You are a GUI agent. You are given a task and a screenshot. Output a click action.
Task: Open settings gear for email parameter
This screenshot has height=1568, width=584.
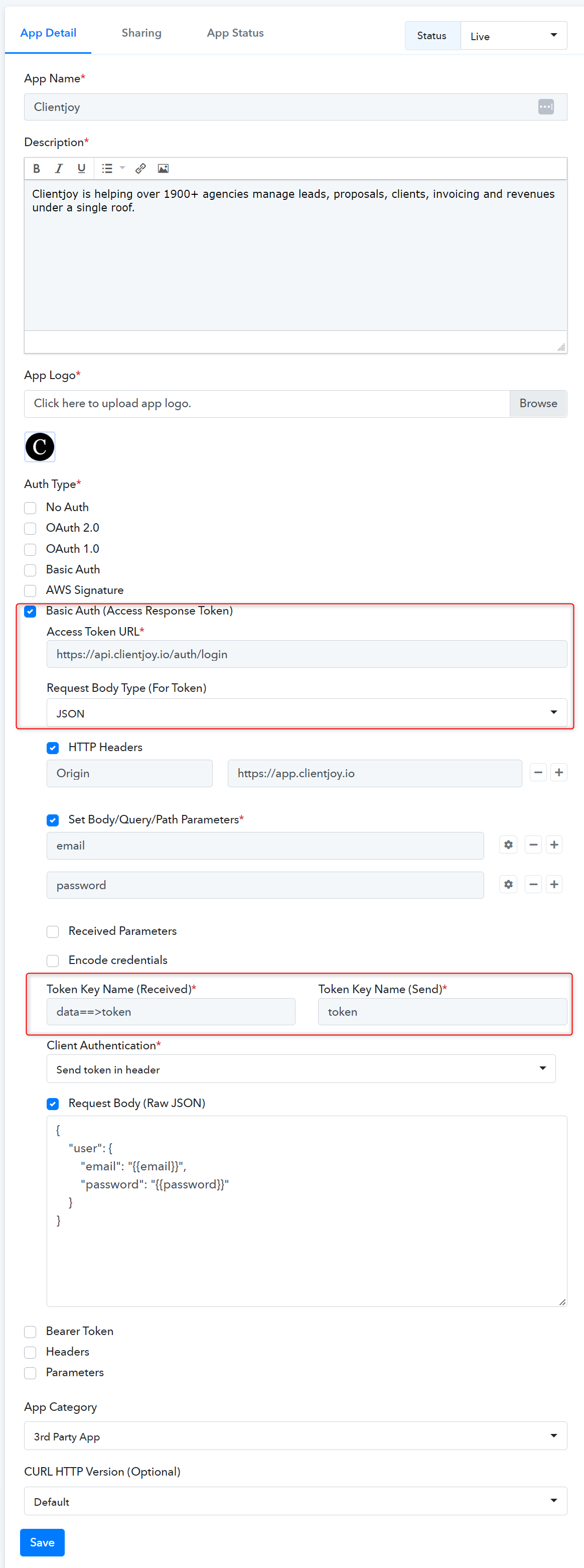[x=508, y=845]
